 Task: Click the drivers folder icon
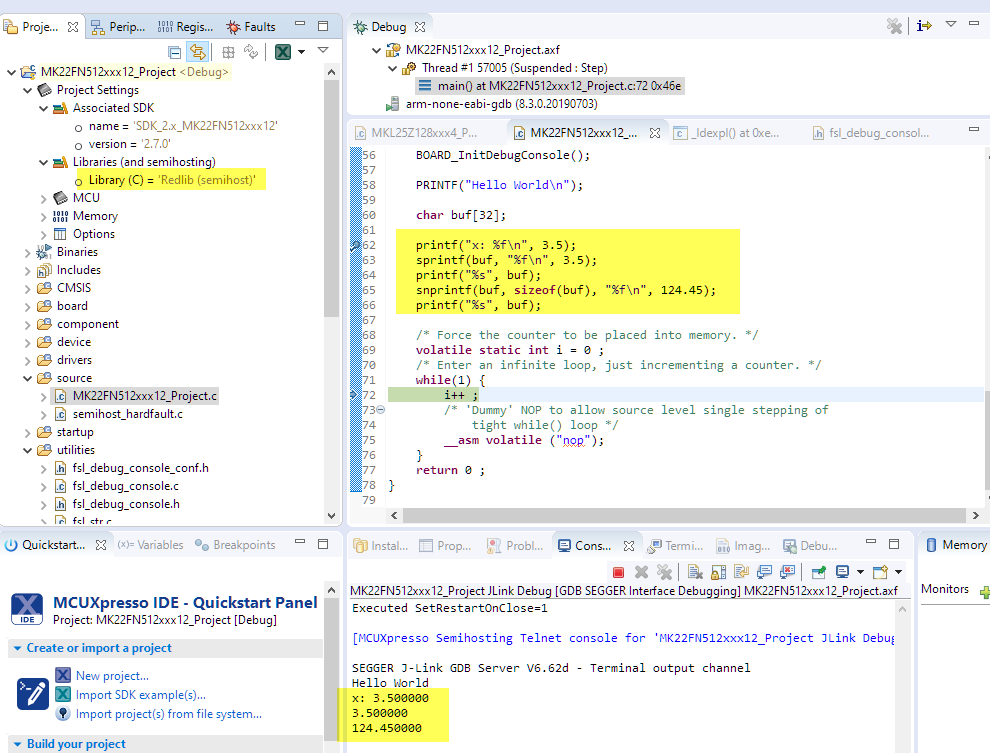pyautogui.click(x=44, y=360)
